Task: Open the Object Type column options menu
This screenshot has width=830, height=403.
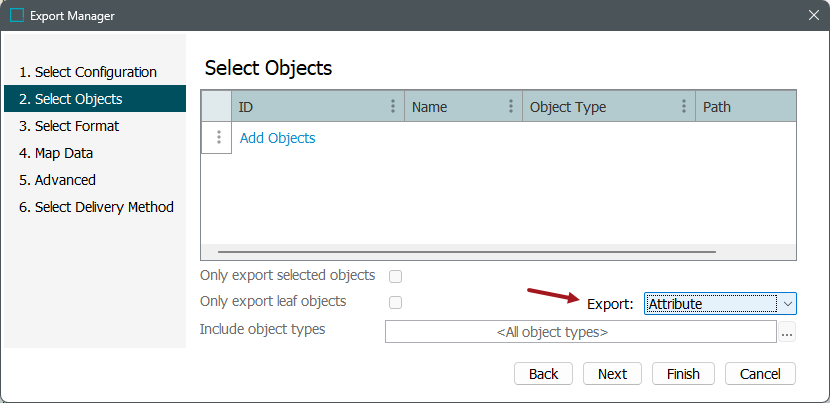Action: click(684, 107)
